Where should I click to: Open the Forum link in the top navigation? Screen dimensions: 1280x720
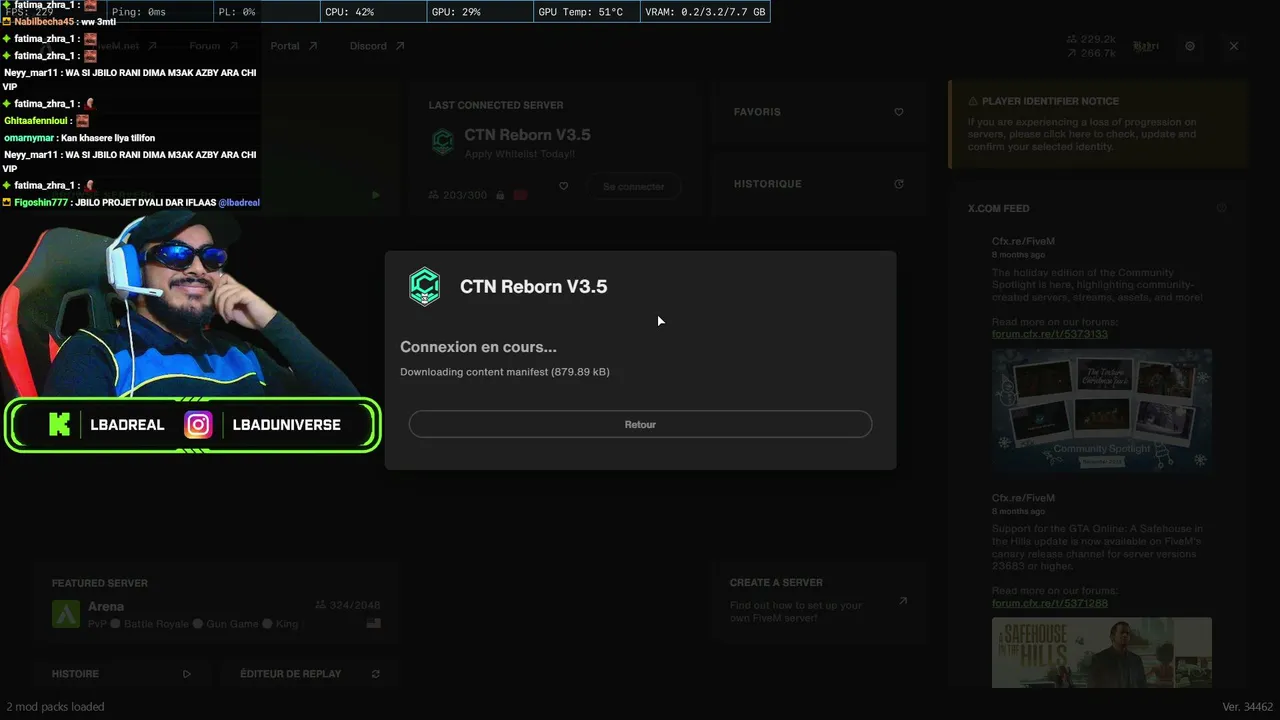[x=205, y=46]
